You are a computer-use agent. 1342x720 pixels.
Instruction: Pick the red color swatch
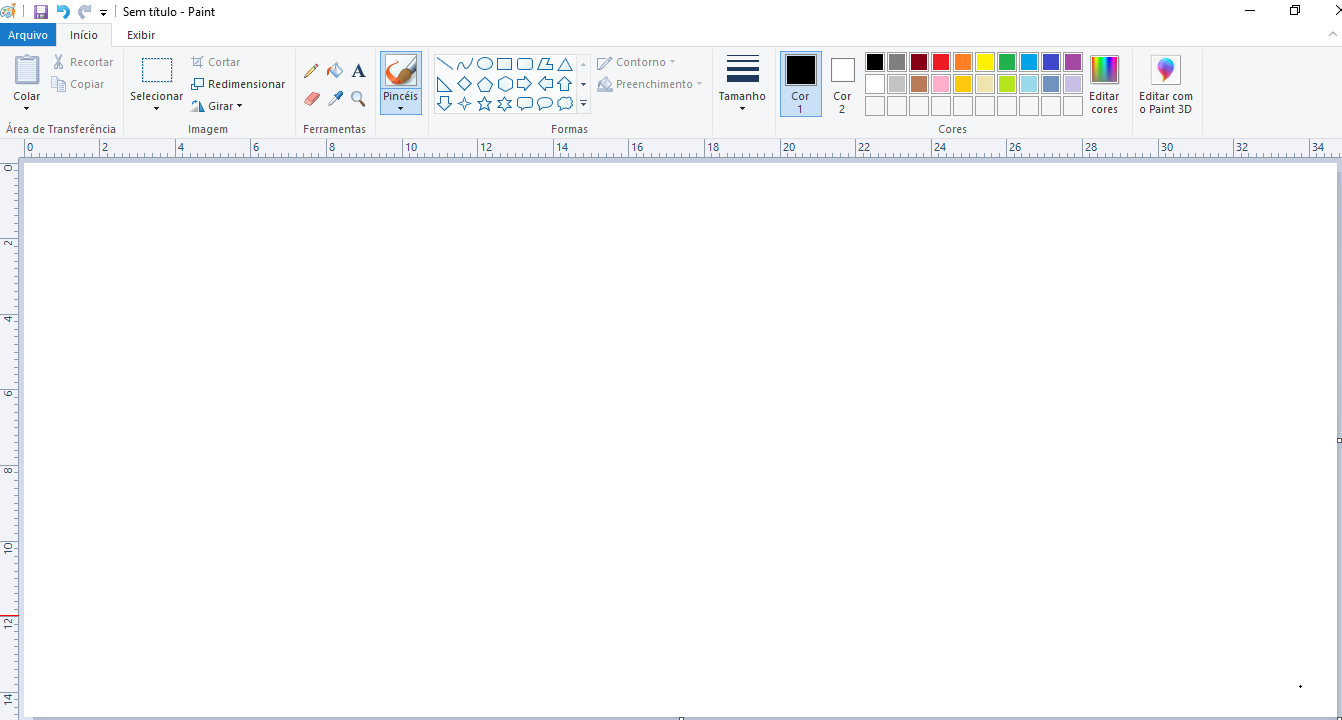click(x=941, y=62)
